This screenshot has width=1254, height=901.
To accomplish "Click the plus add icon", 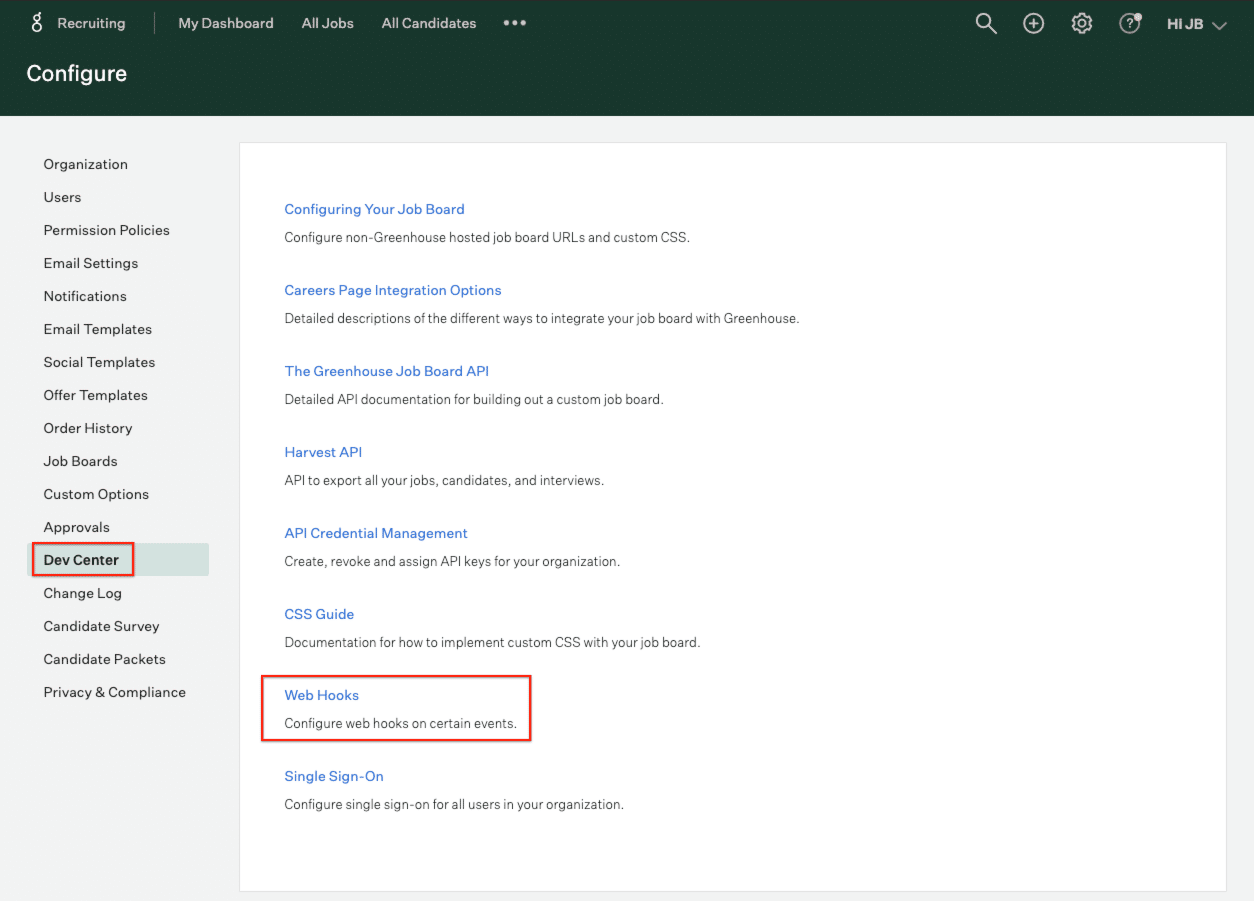I will 1034,24.
